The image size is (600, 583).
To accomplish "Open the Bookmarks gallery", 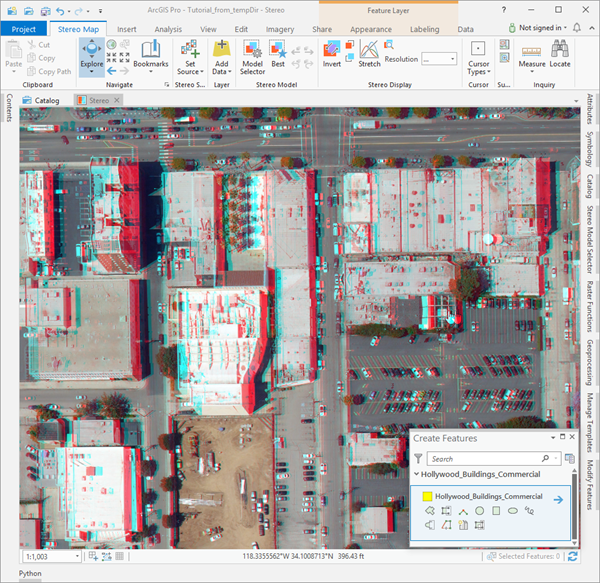I will pyautogui.click(x=151, y=55).
